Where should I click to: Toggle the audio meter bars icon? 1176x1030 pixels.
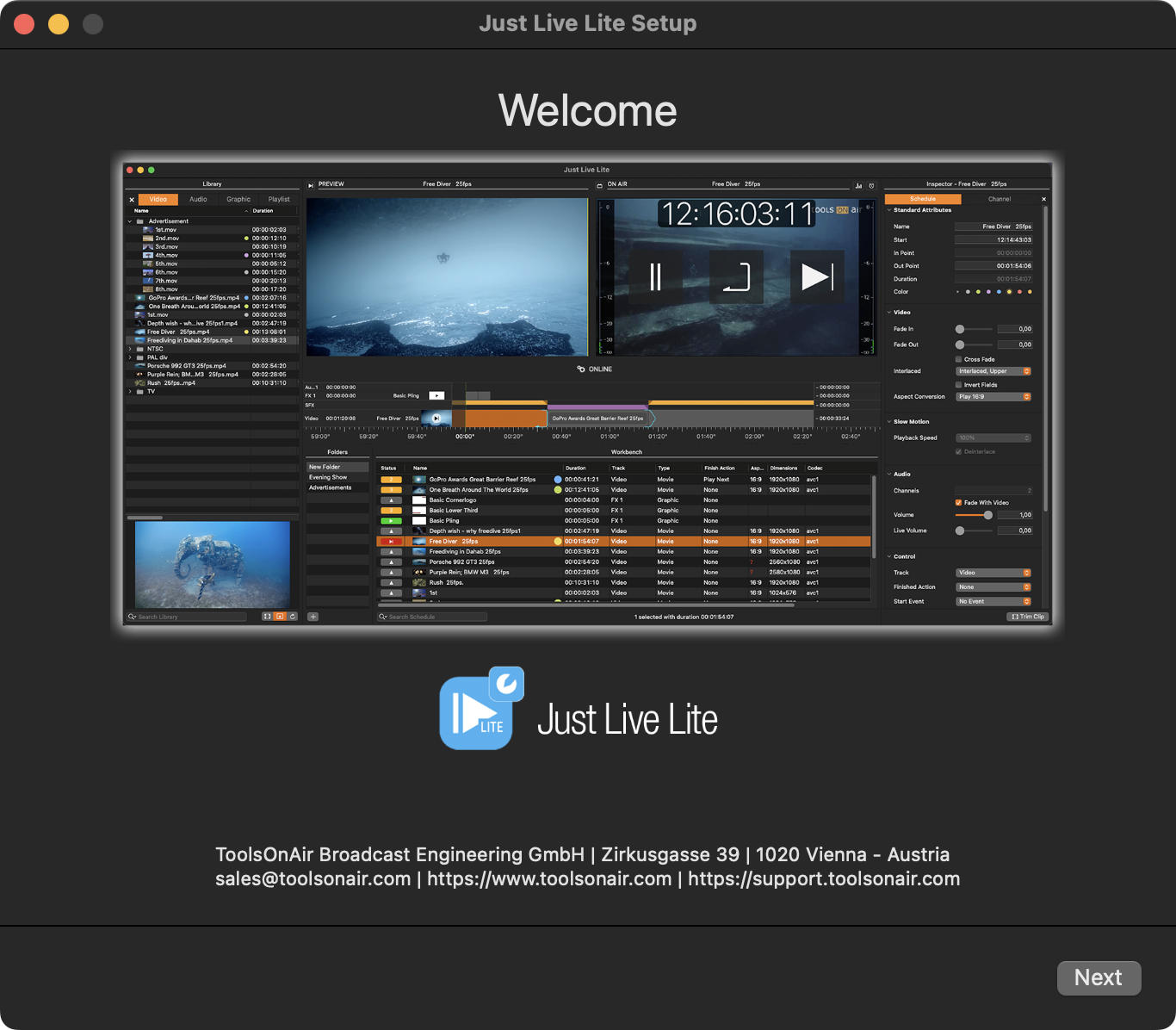tap(858, 185)
